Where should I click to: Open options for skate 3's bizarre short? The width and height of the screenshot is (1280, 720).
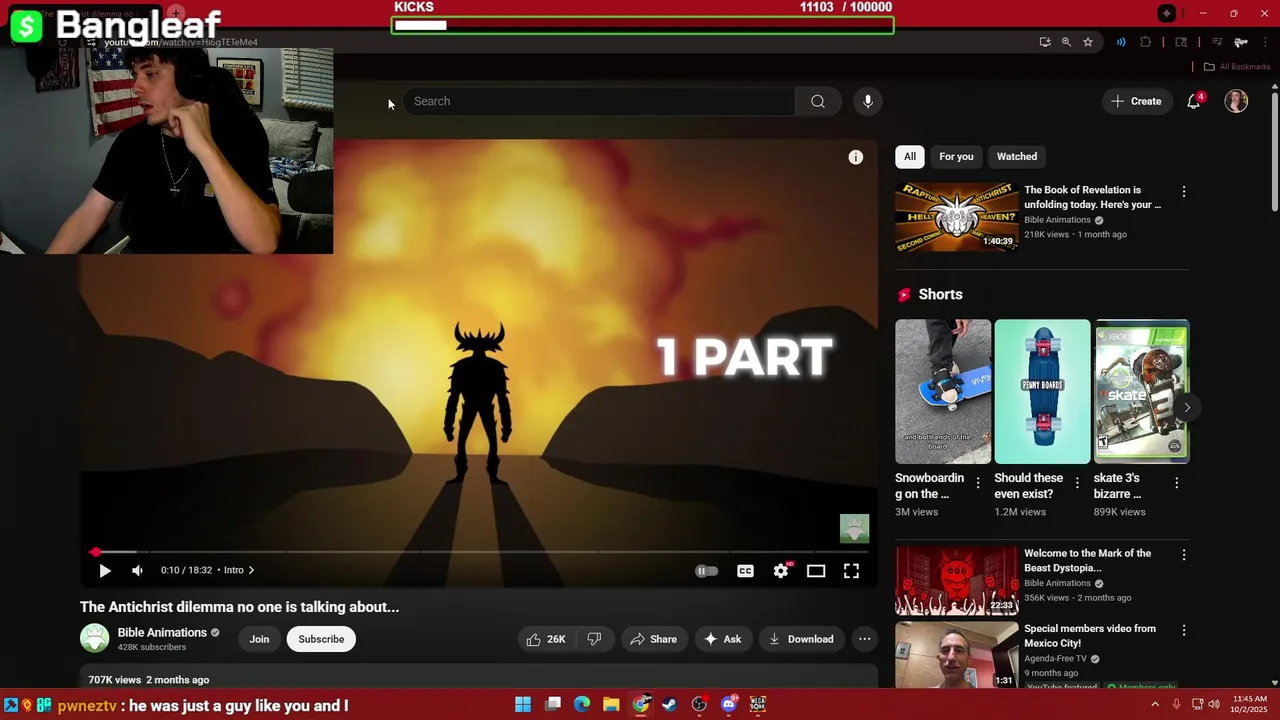click(1176, 483)
